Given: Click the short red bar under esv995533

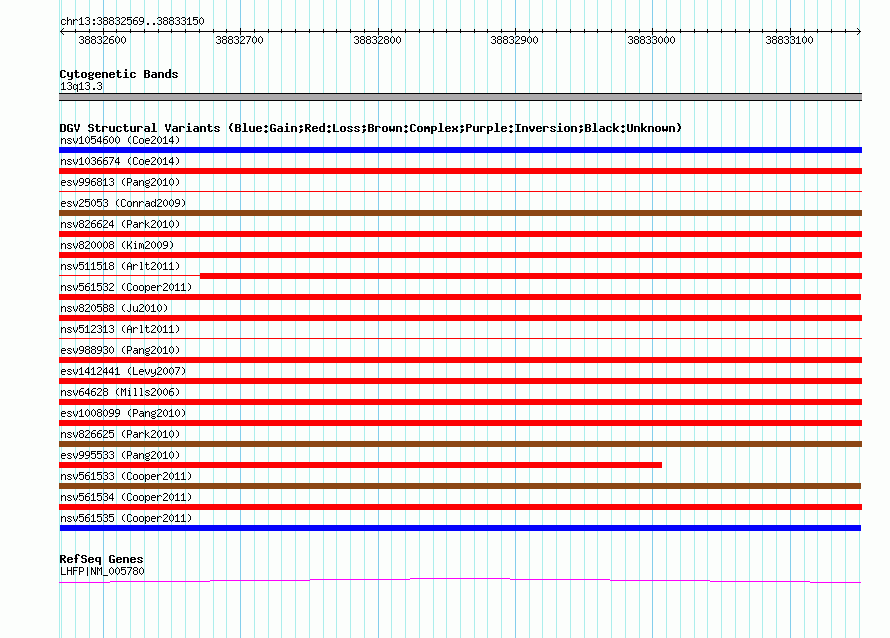Looking at the screenshot, I should pos(360,465).
